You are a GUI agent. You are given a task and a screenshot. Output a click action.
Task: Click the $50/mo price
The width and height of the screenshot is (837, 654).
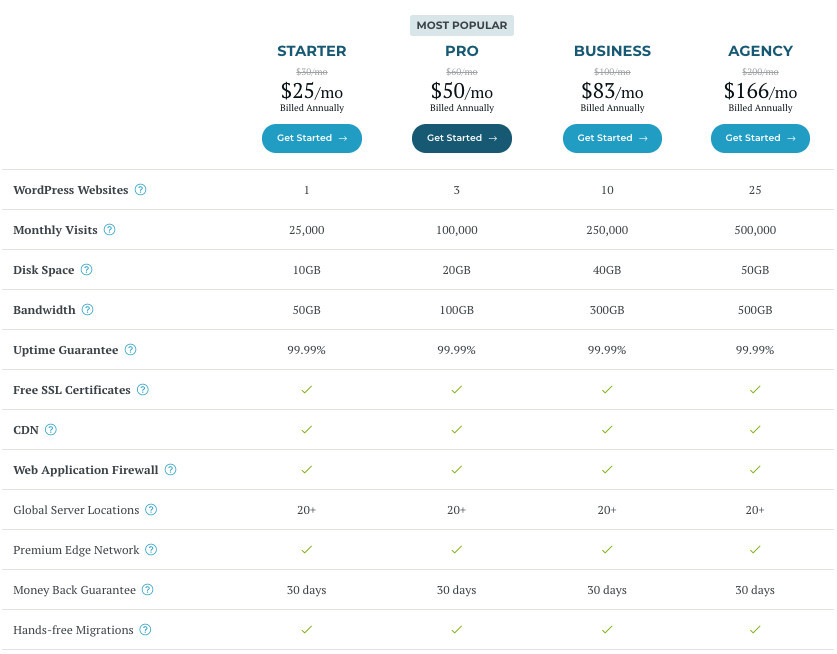point(462,91)
